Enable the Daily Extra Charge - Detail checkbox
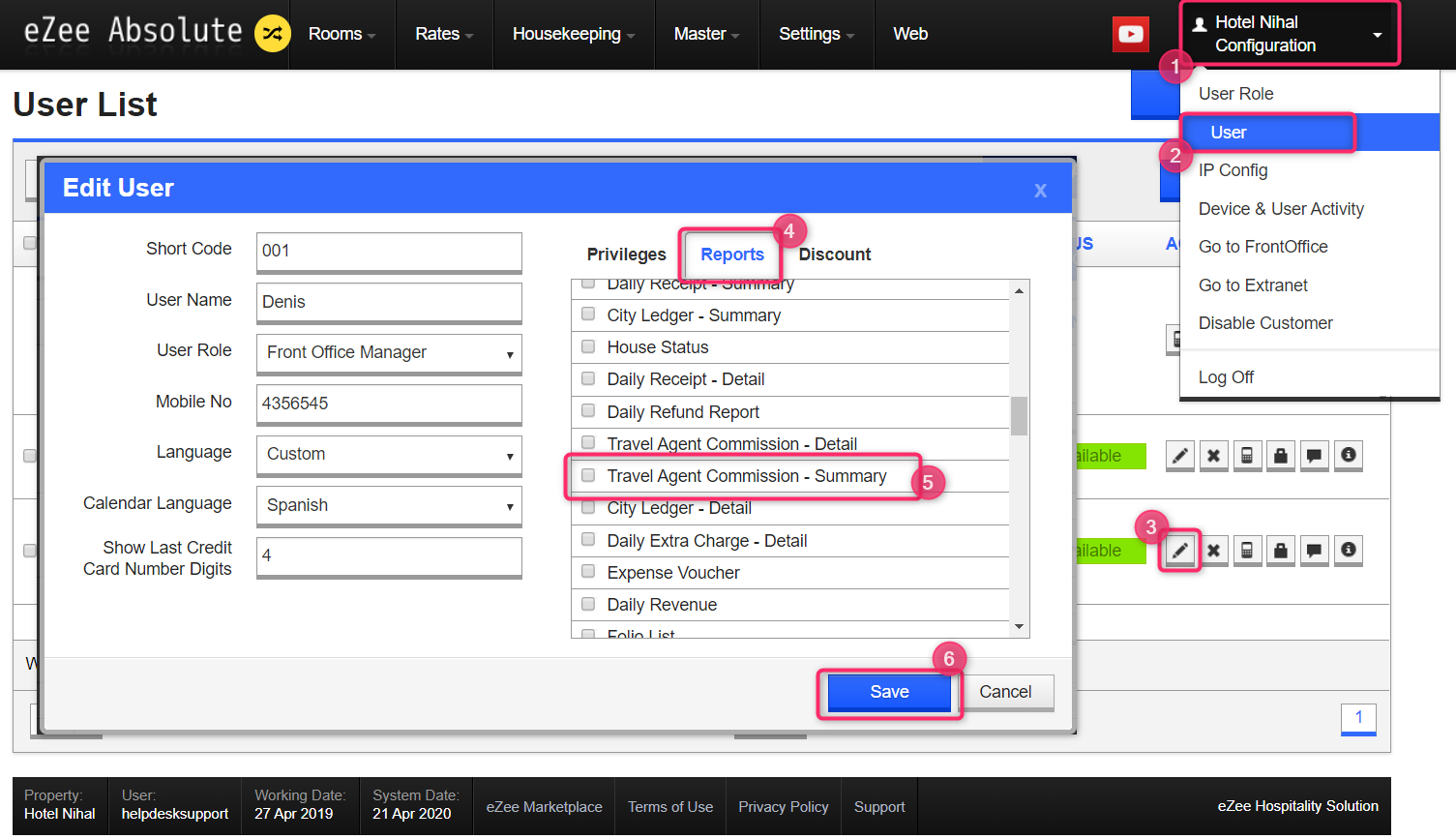This screenshot has width=1456, height=839. [588, 540]
